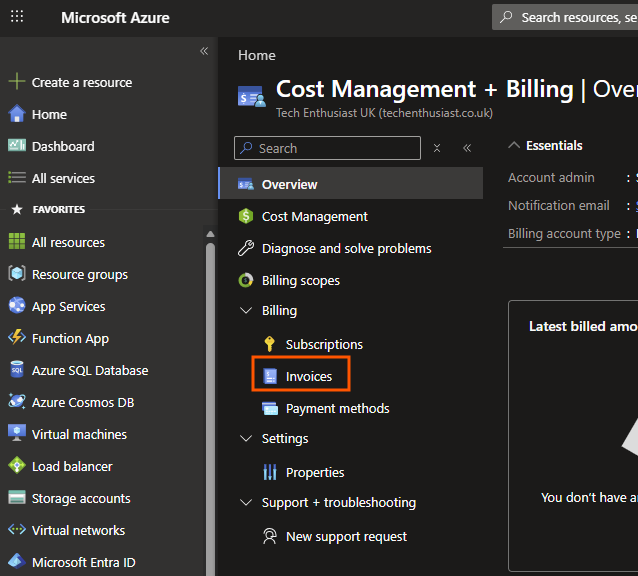Select Overview in the resource menu
Screen dimensions: 638x576
pos(351,183)
